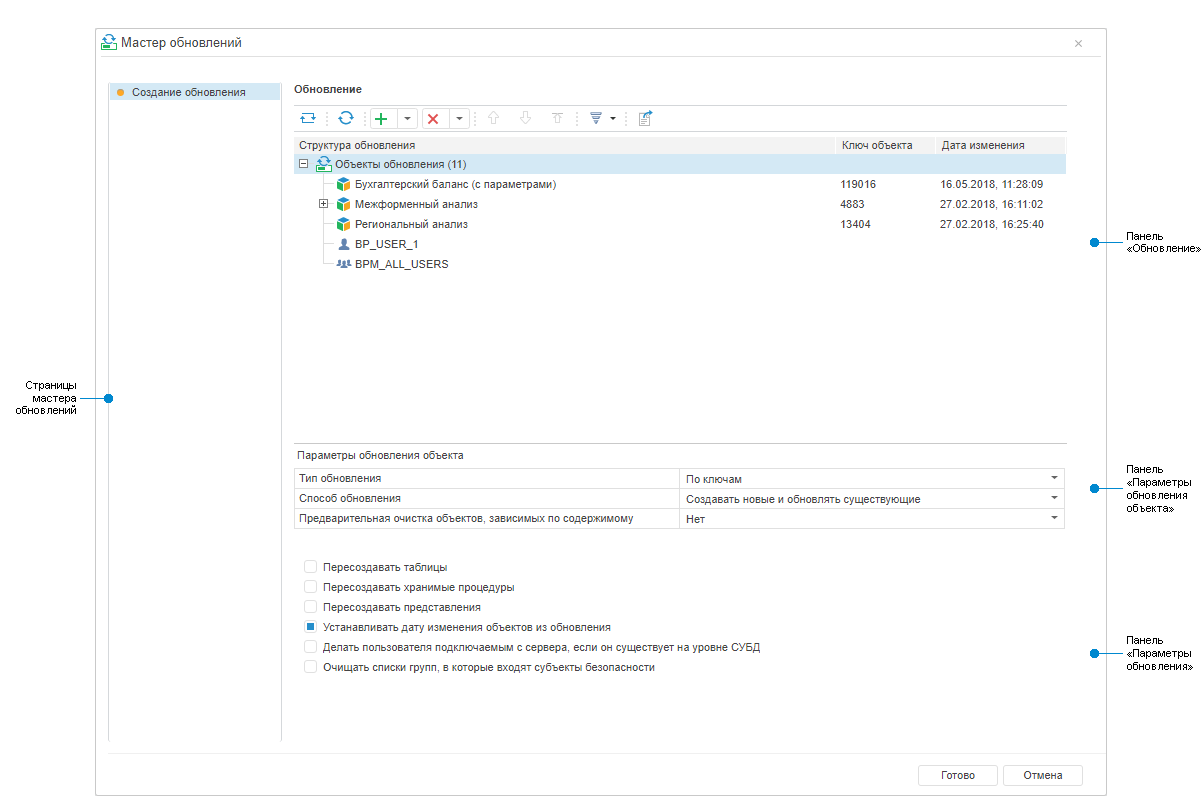Click the Отмена button
This screenshot has height=796, width=1201.
(x=1042, y=775)
